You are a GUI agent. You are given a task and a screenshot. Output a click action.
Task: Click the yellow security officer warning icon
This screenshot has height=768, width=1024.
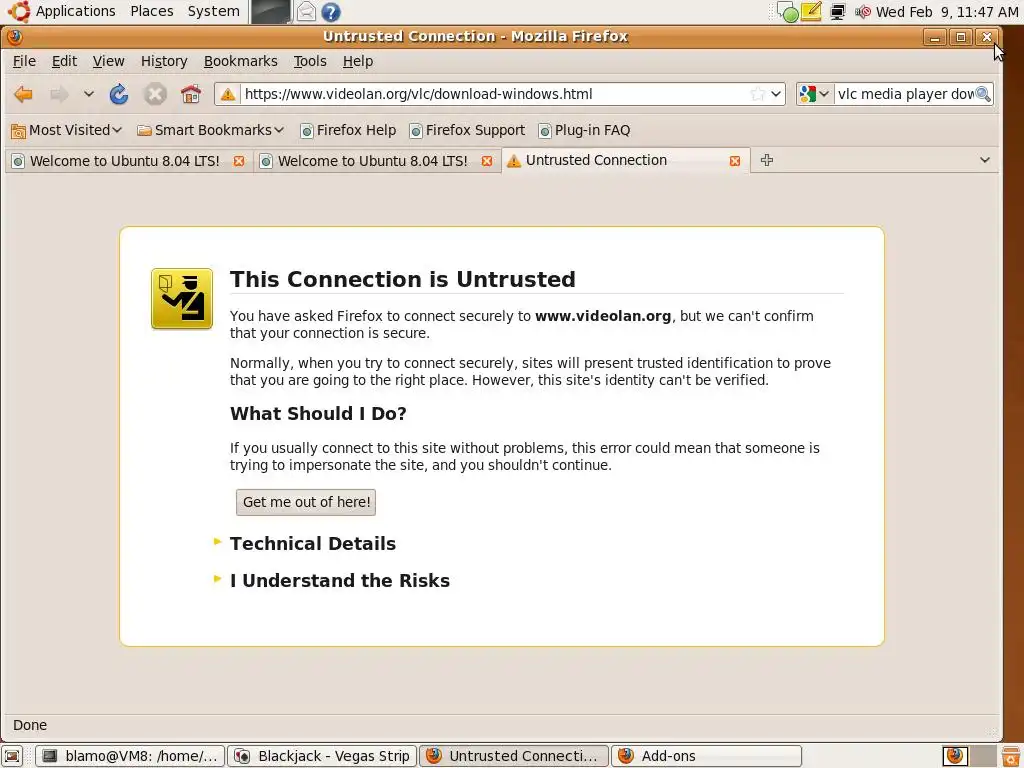coord(182,298)
